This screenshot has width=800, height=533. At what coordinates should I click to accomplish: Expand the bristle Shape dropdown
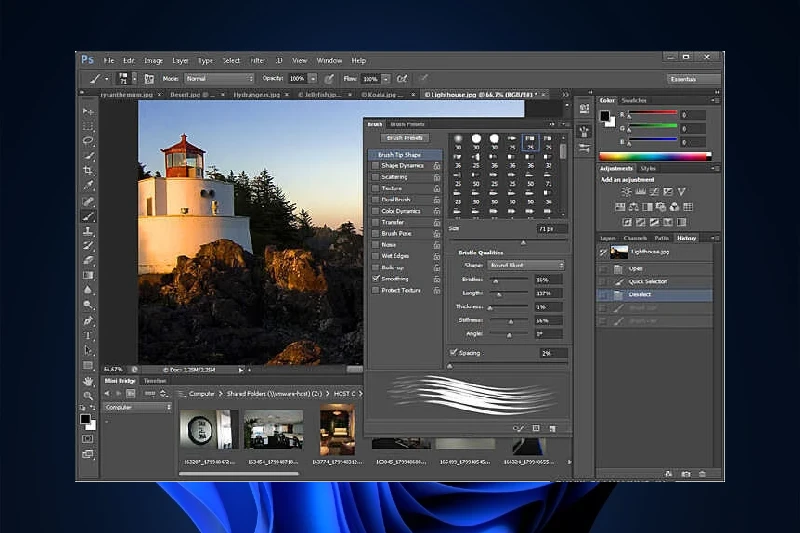(x=525, y=265)
